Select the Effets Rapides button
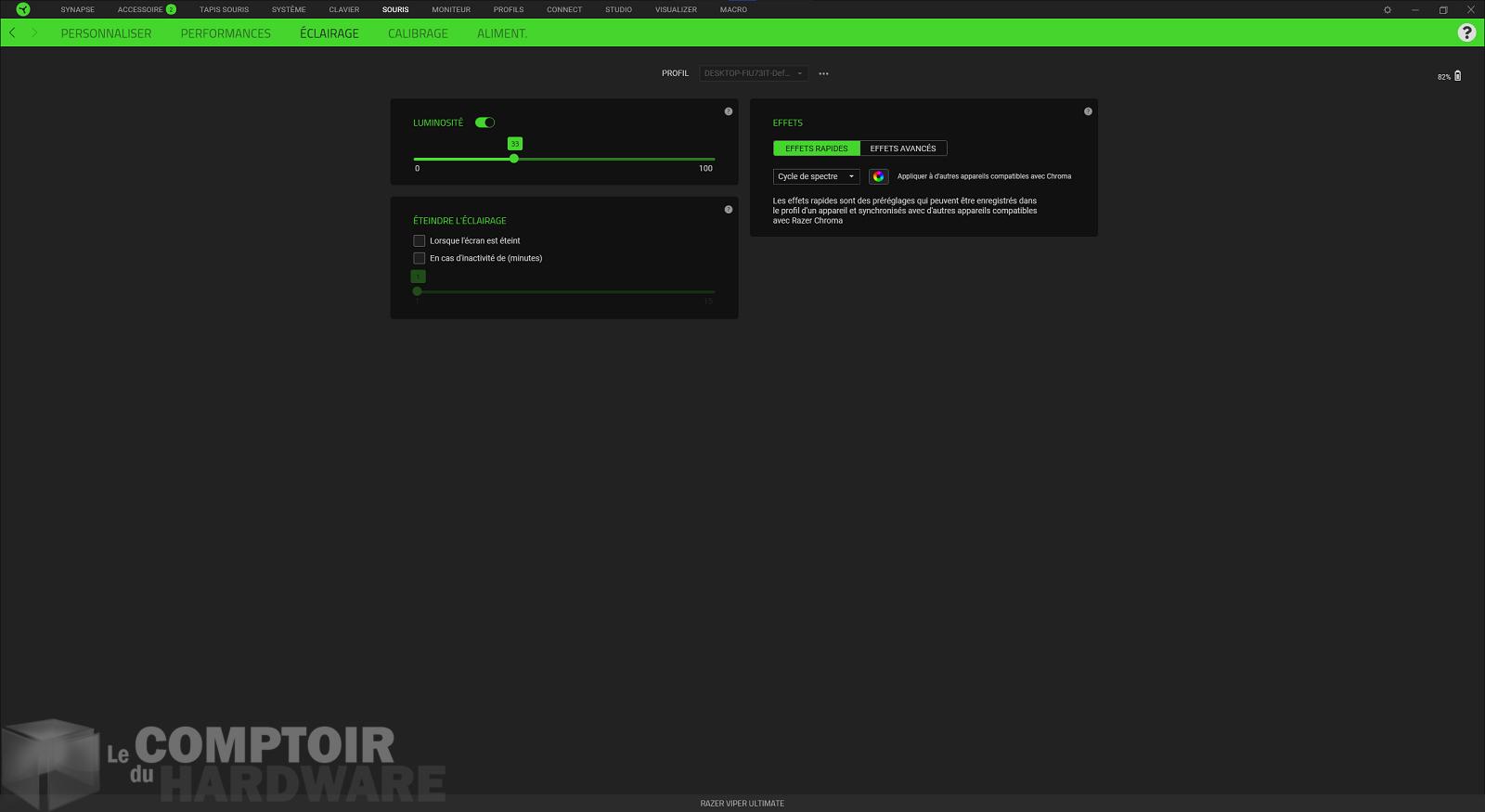Image resolution: width=1485 pixels, height=812 pixels. tap(817, 148)
